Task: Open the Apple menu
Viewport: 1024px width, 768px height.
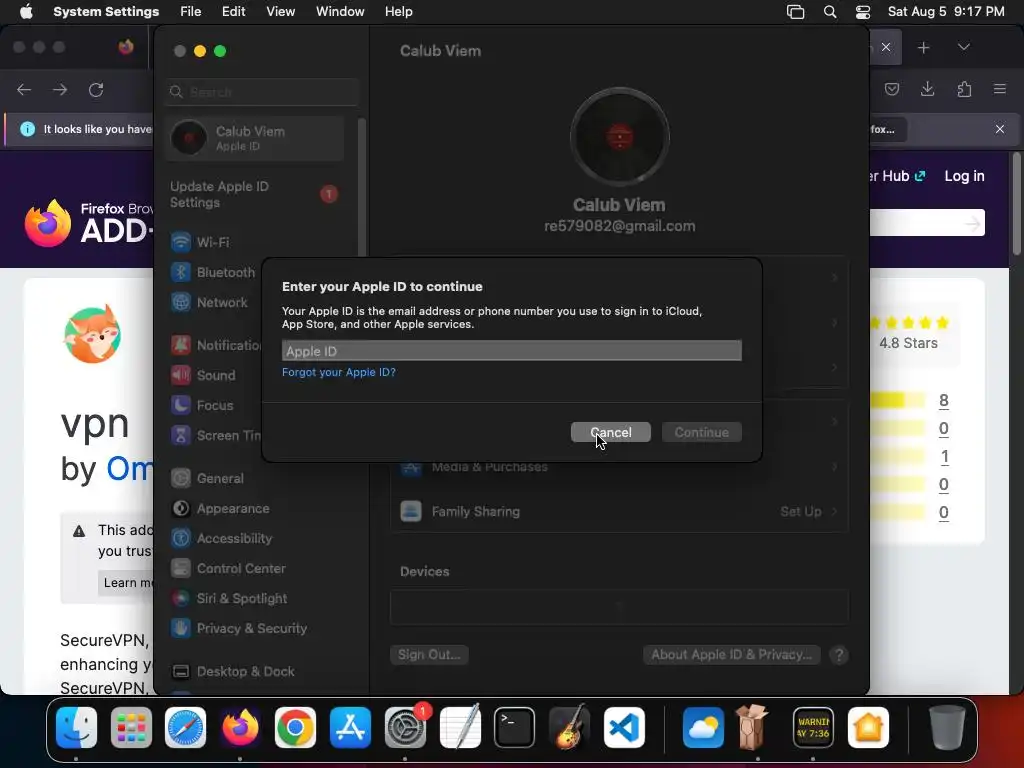Action: (26, 11)
